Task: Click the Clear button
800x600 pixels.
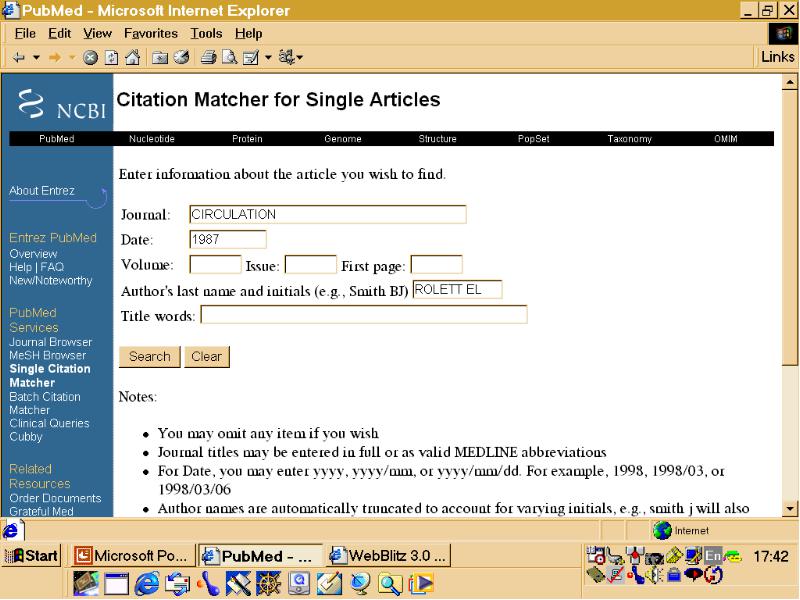Action: 207,356
